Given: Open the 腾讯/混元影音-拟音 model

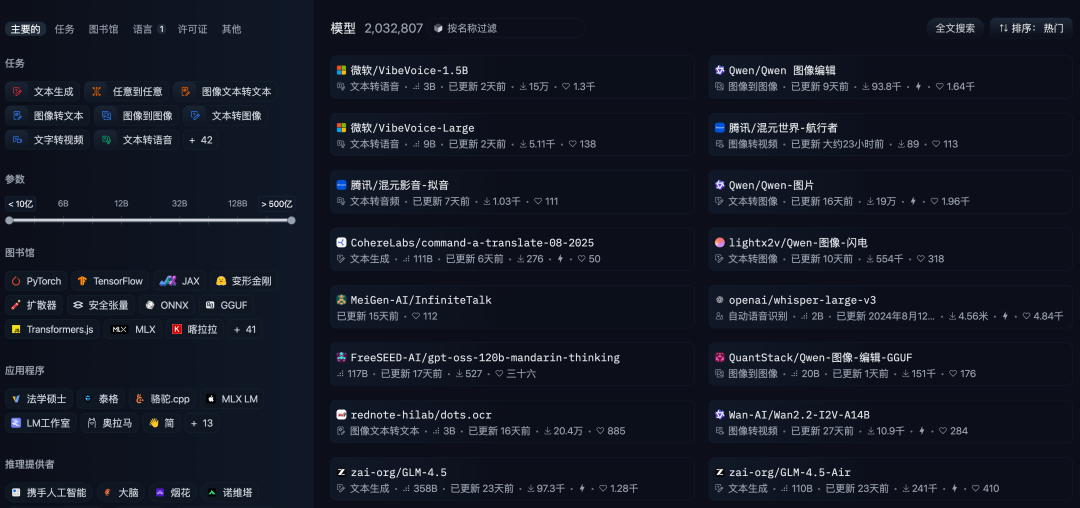Looking at the screenshot, I should click(x=512, y=192).
